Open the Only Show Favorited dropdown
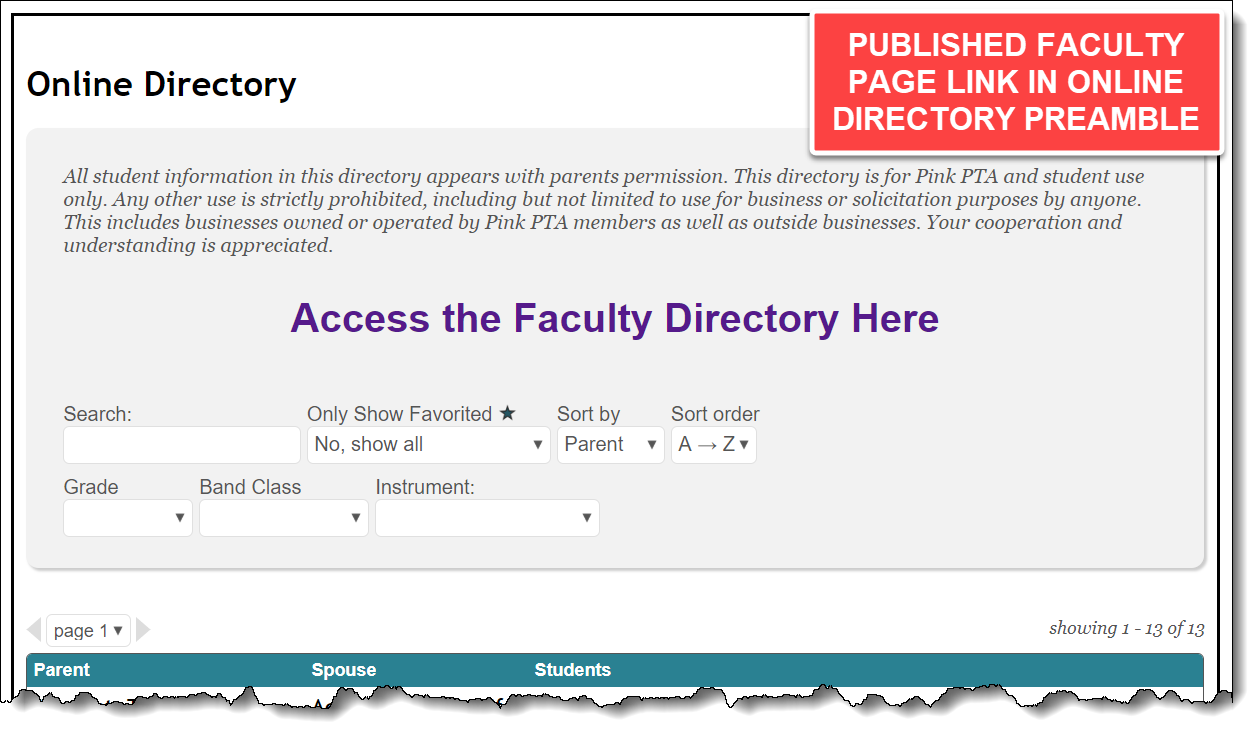The width and height of the screenshot is (1258, 741). pyautogui.click(x=429, y=445)
